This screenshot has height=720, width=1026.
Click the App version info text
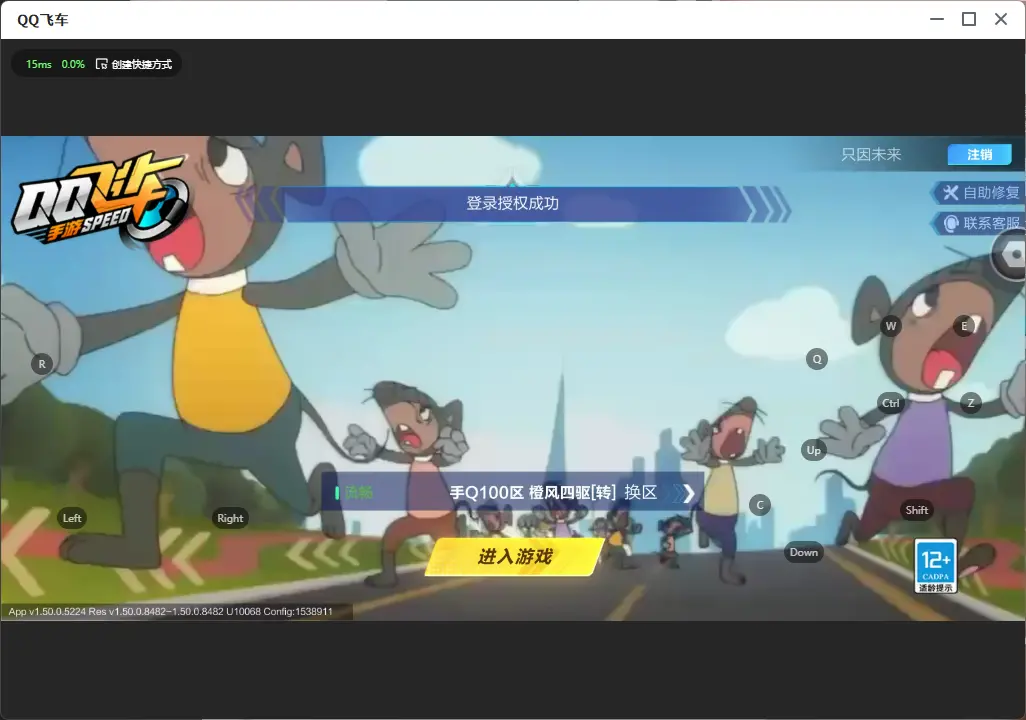pos(171,611)
